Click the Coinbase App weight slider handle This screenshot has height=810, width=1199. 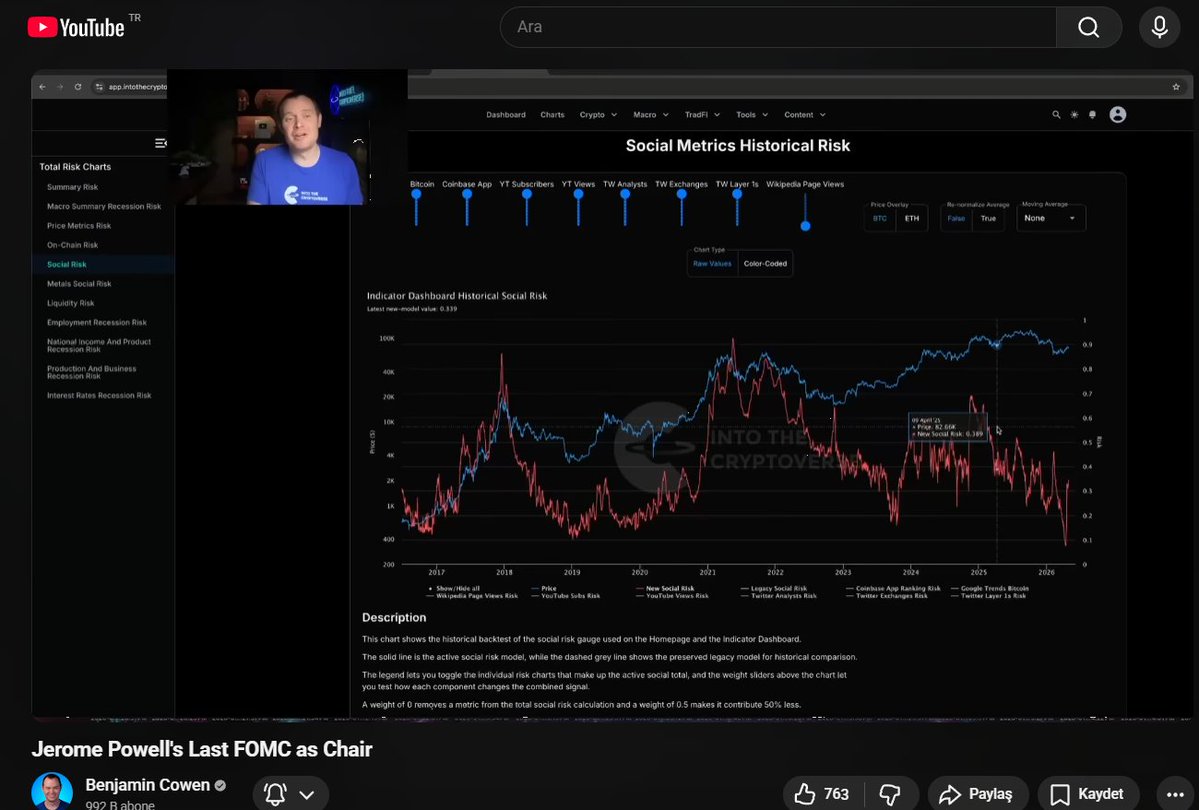pyautogui.click(x=466, y=194)
